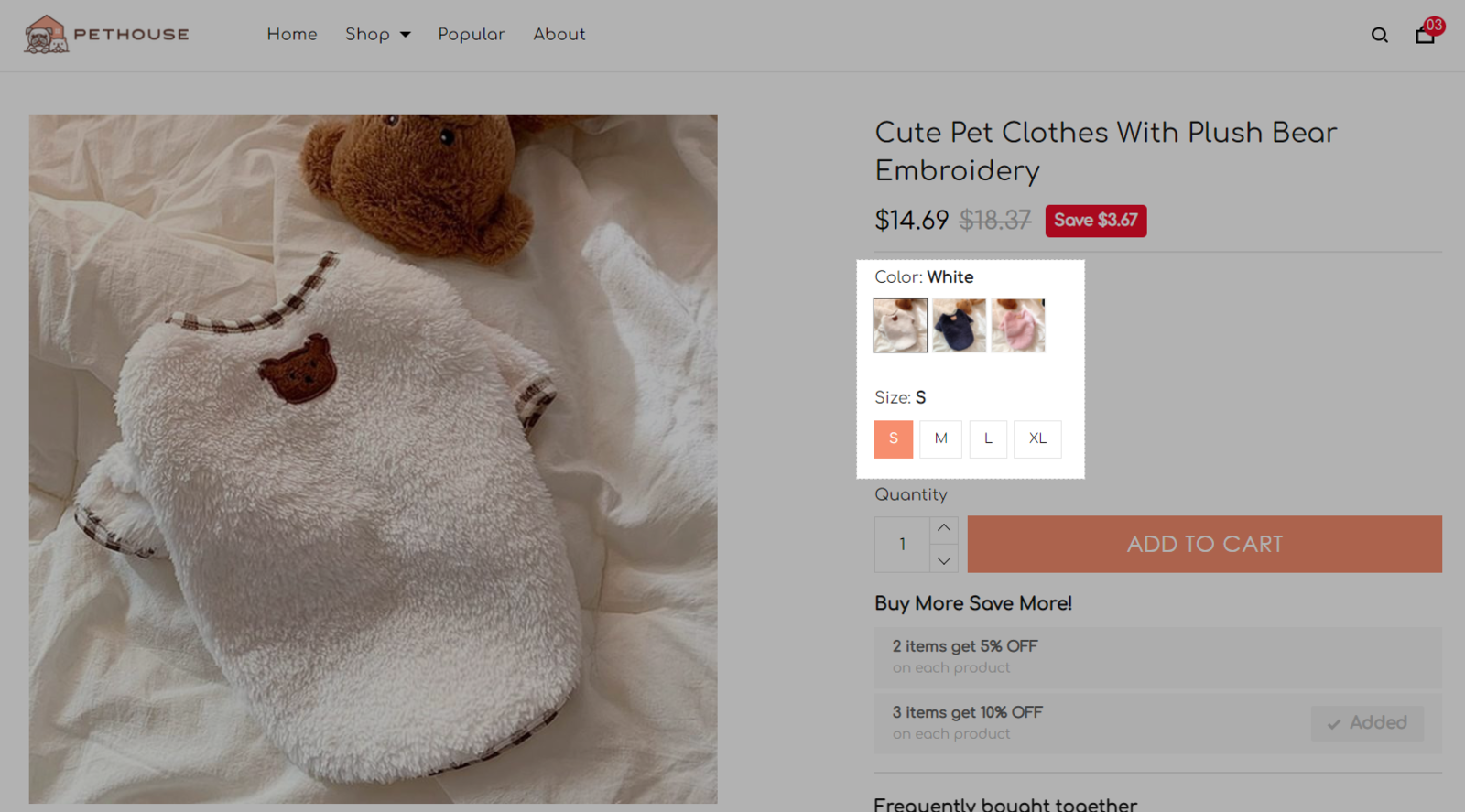
Task: Click the Pethouse logo icon
Action: tap(46, 35)
